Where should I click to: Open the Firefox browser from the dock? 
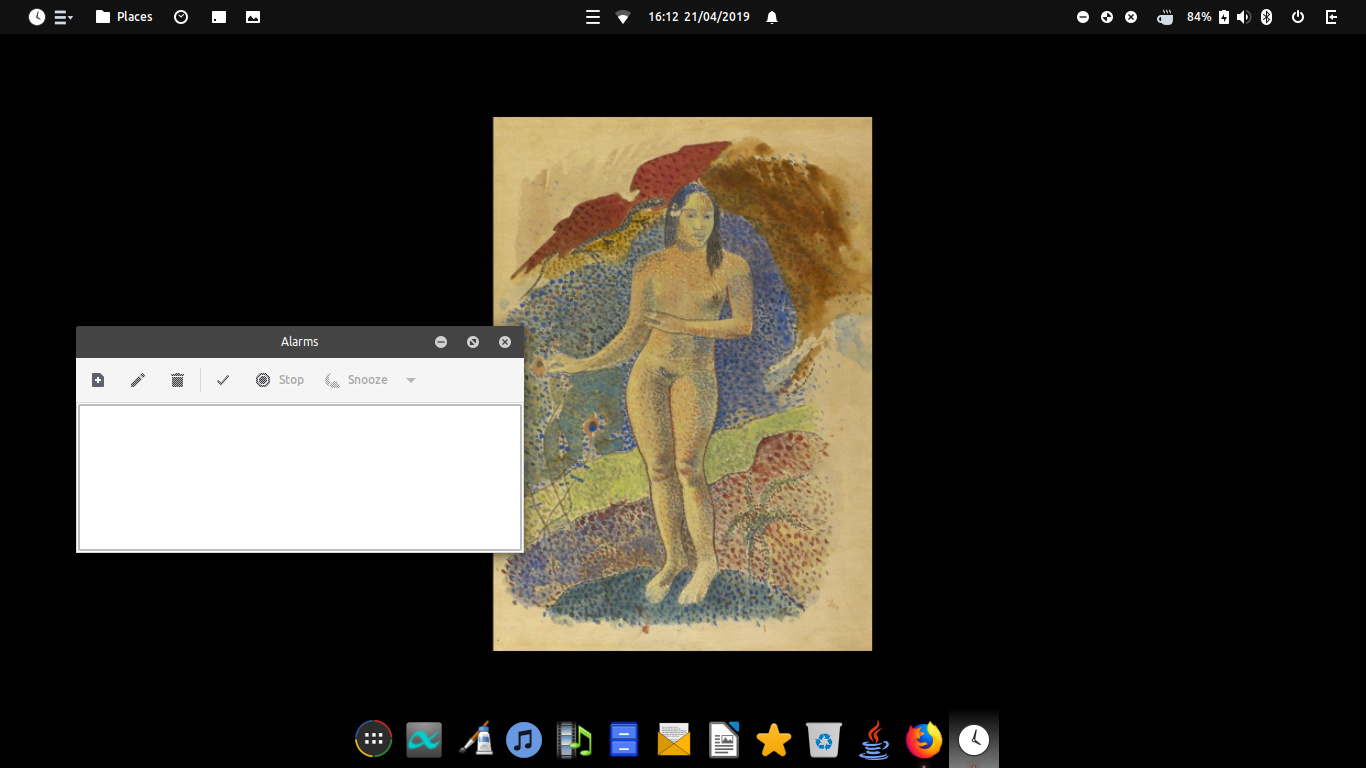coord(922,740)
